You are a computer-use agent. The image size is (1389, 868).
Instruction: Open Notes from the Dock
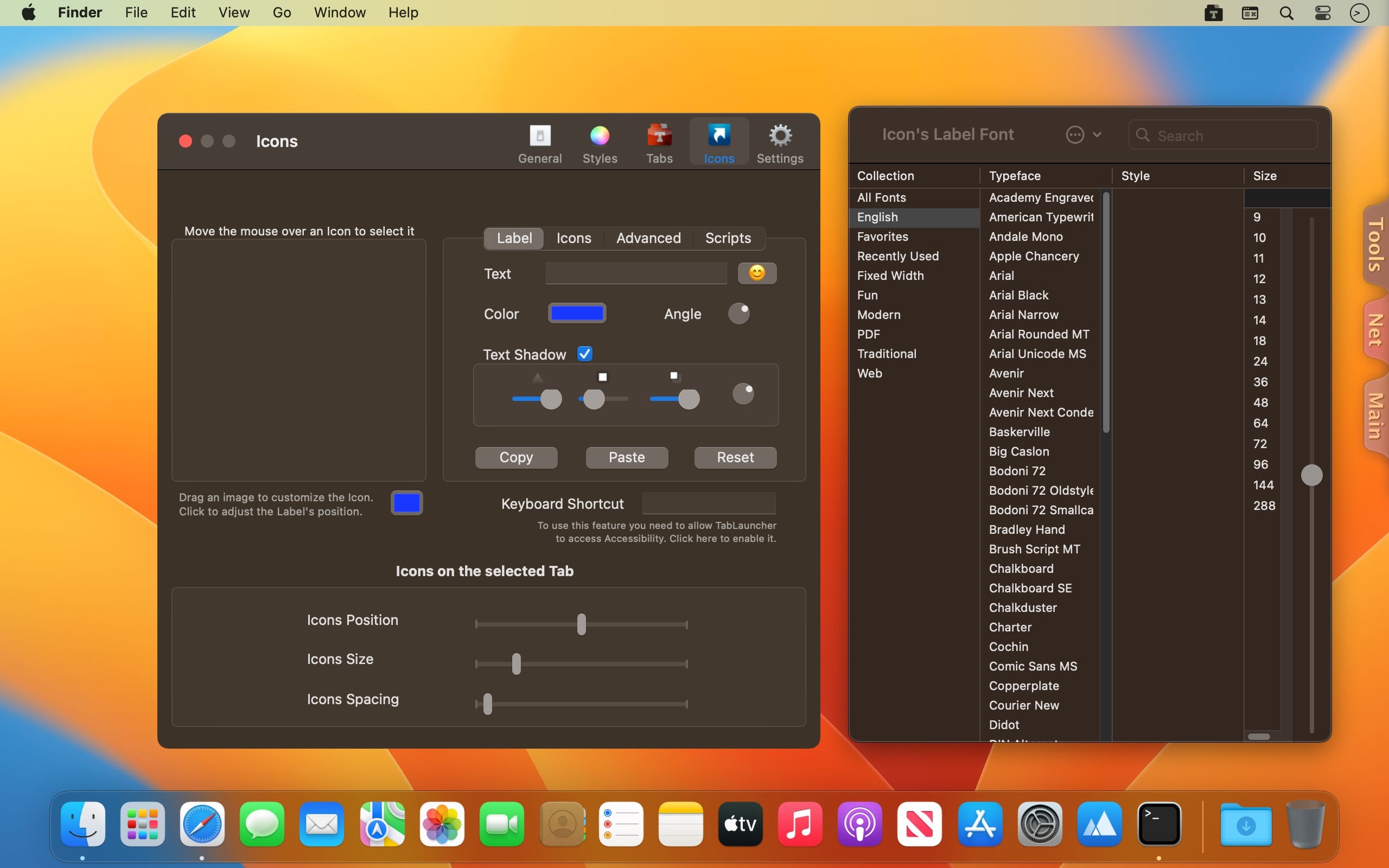coord(680,824)
